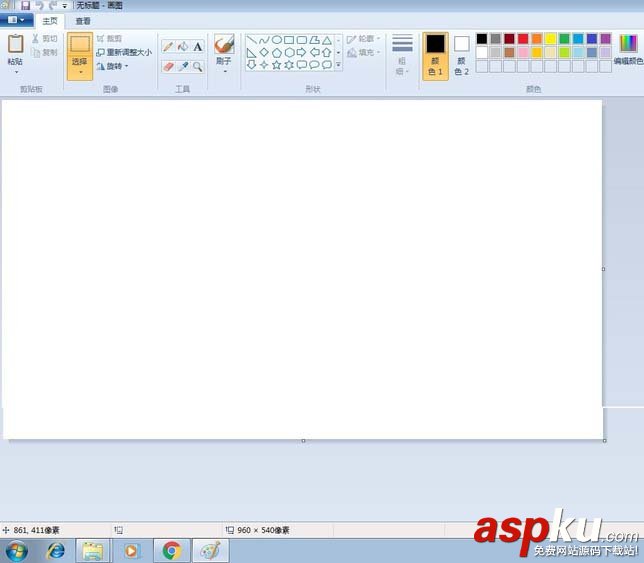Open the blue Paint application menu button
644x563 pixels.
(x=16, y=20)
